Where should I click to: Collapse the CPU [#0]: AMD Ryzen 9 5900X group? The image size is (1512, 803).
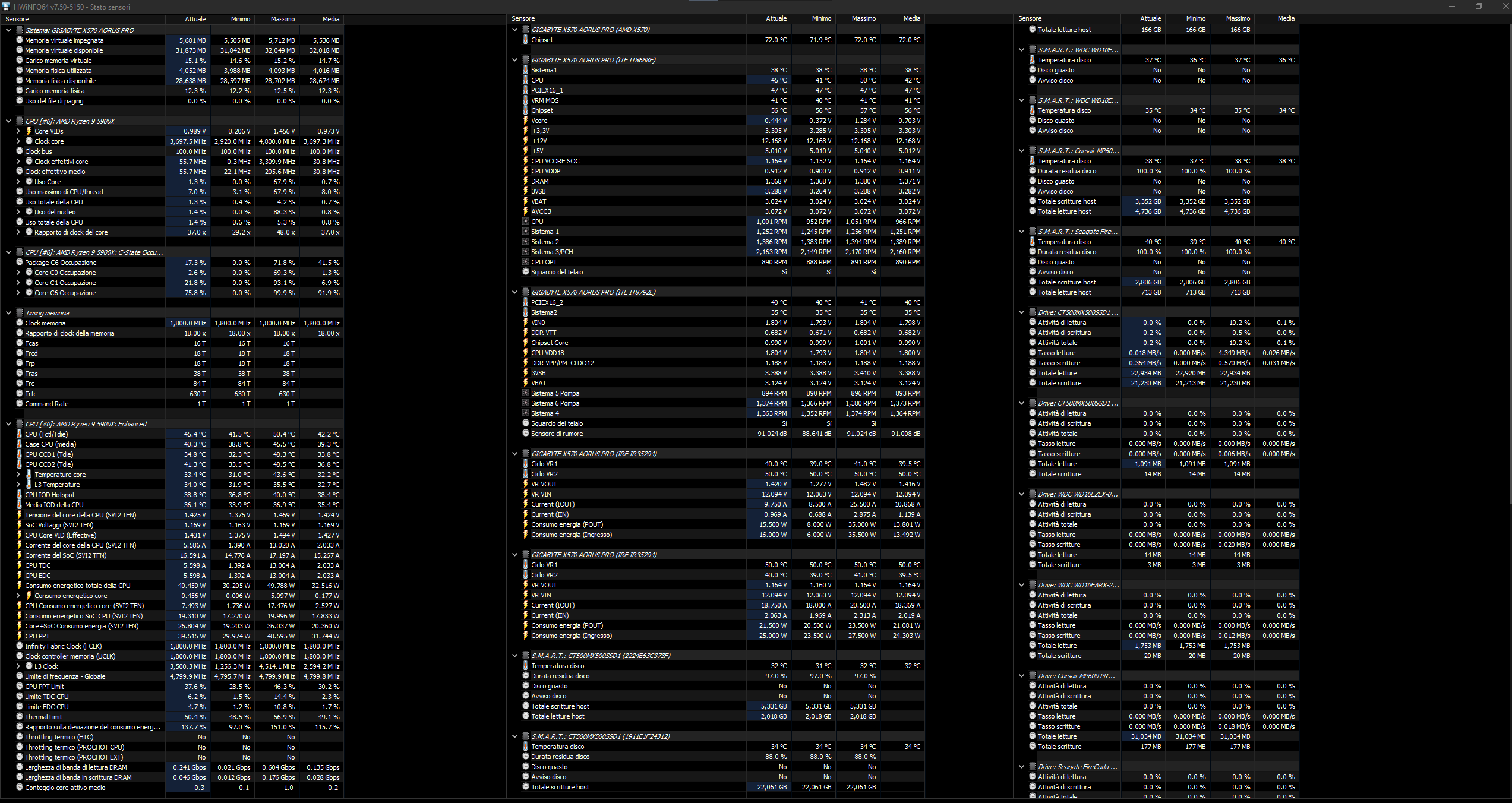[x=8, y=121]
